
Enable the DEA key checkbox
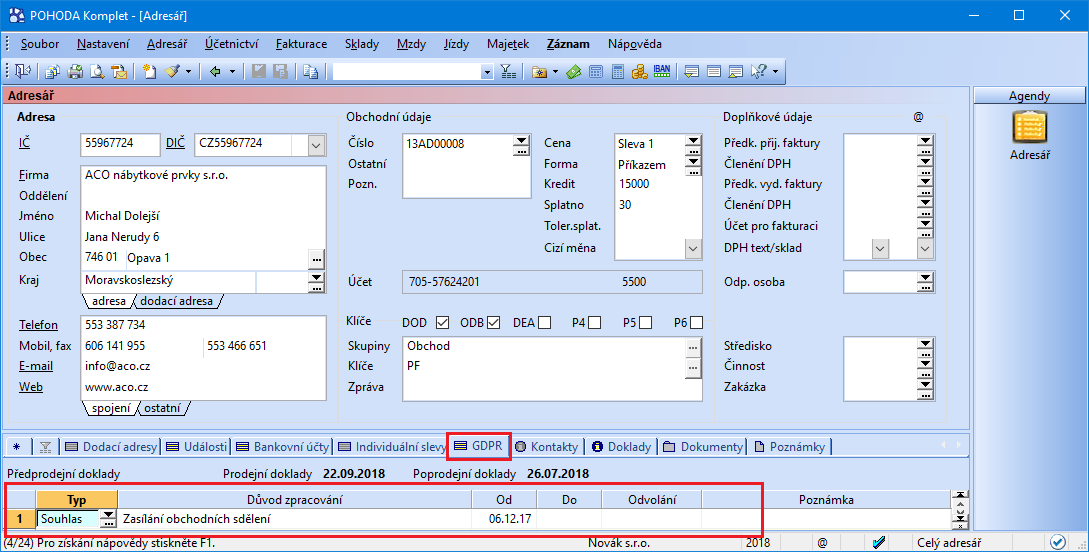coord(545,322)
